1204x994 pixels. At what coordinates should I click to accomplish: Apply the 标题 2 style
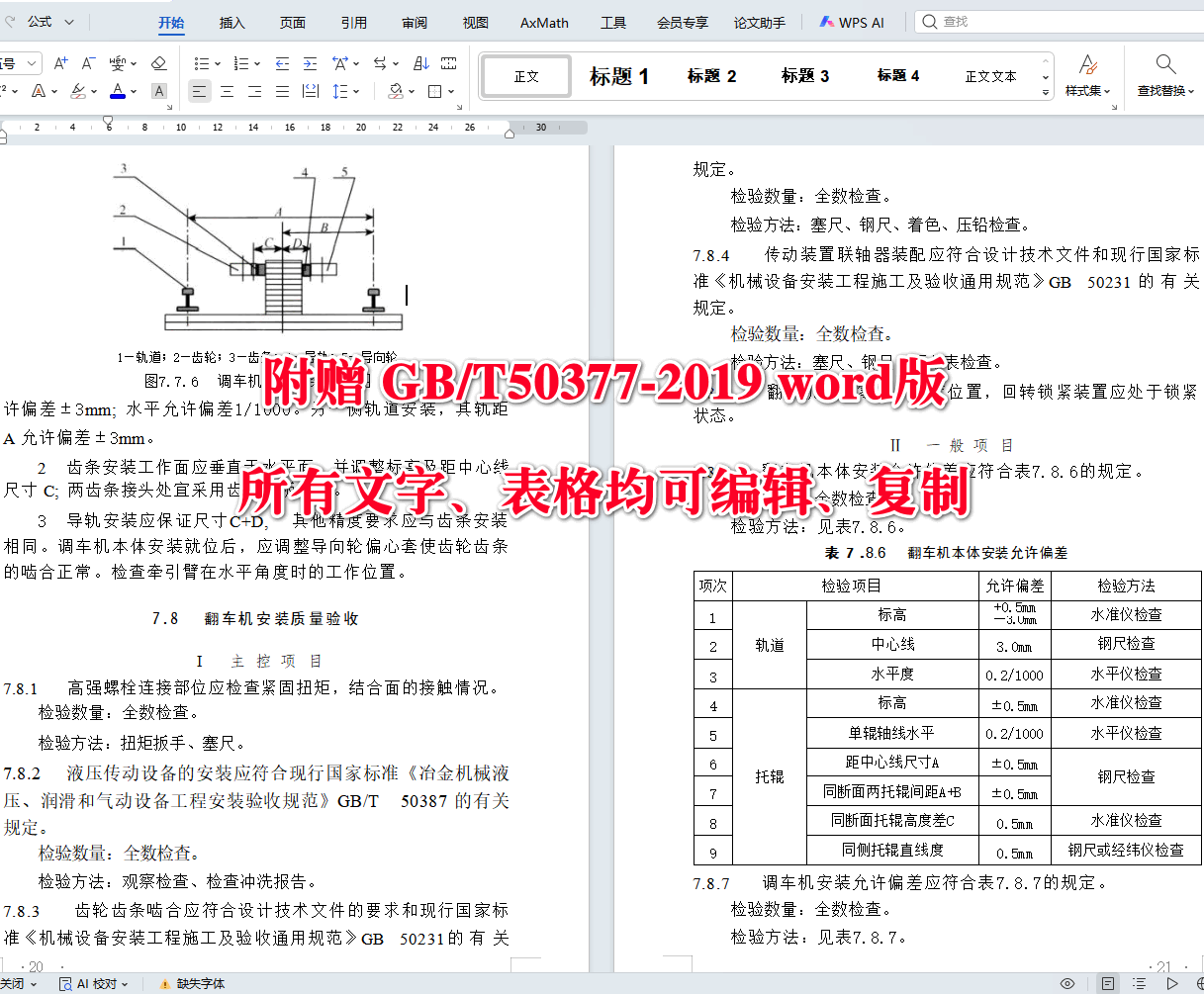point(712,76)
